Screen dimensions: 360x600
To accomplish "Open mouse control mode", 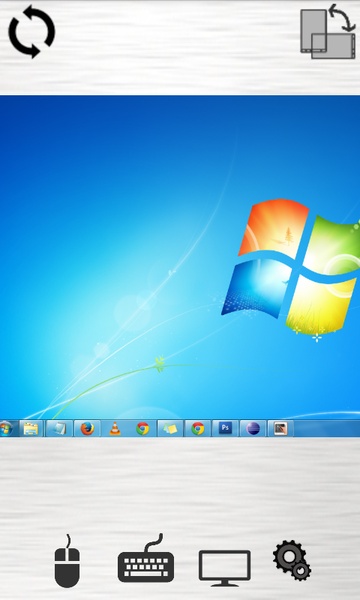I will pyautogui.click(x=67, y=561).
